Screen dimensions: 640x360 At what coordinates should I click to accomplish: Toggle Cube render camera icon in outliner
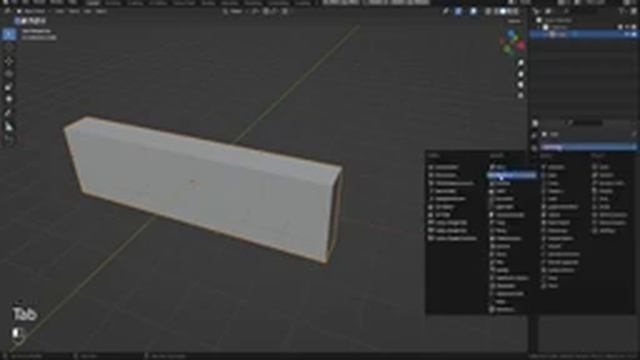coord(634,35)
